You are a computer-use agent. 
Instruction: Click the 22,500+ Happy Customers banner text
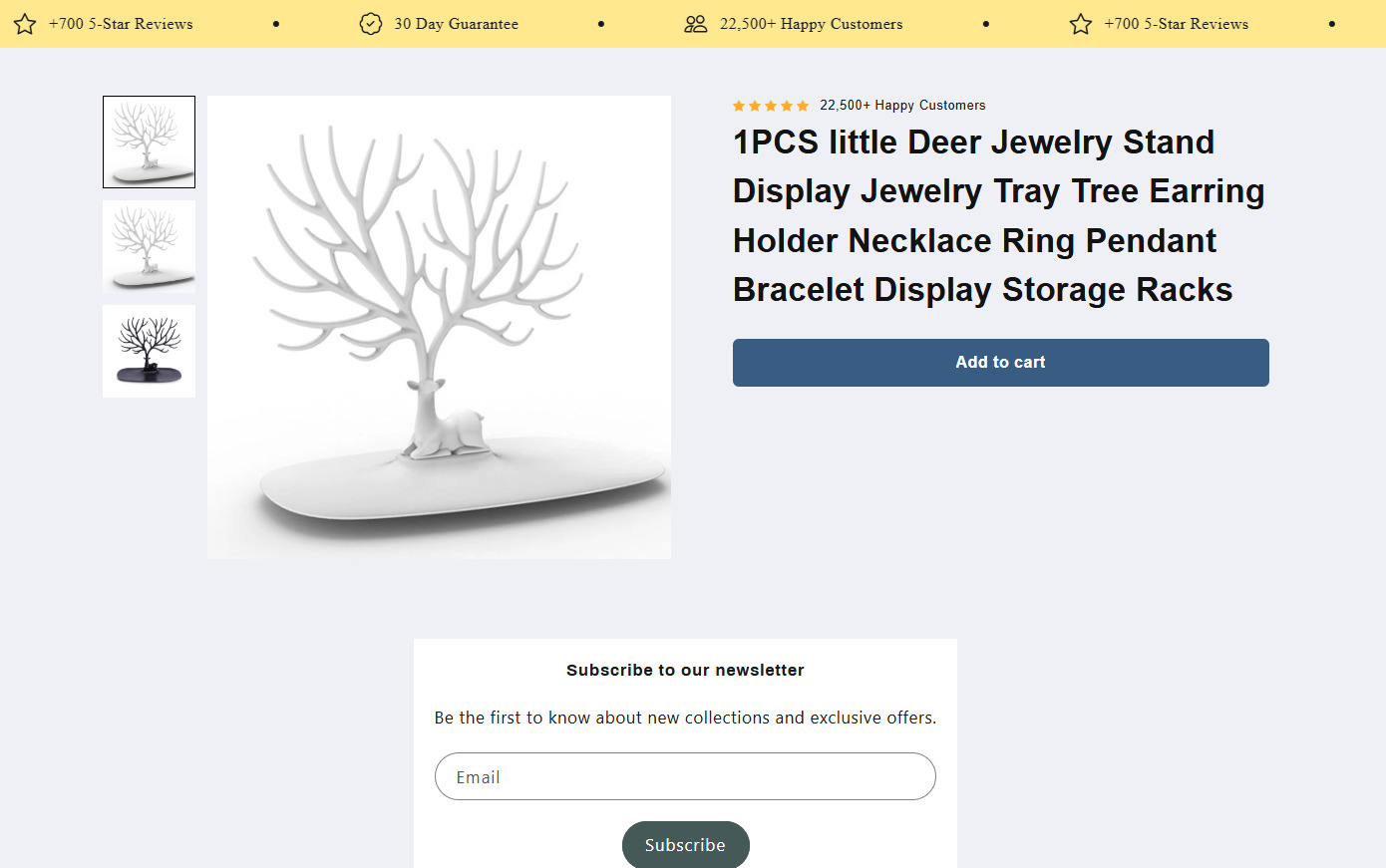[x=812, y=24]
